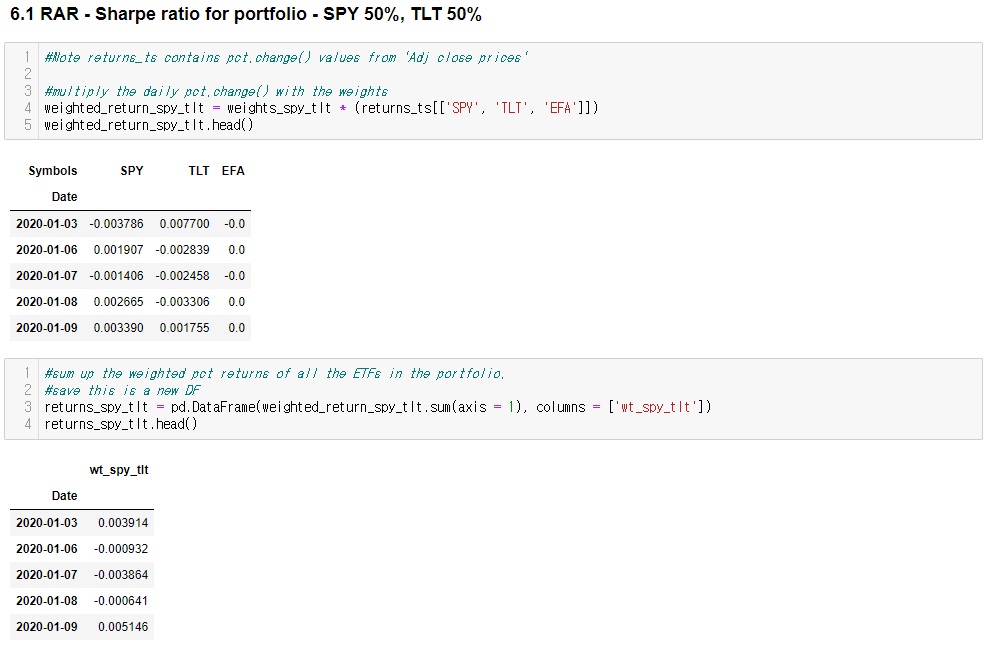Click the 'EFA' column header
Viewport: 985px width, 648px height.
point(233,171)
